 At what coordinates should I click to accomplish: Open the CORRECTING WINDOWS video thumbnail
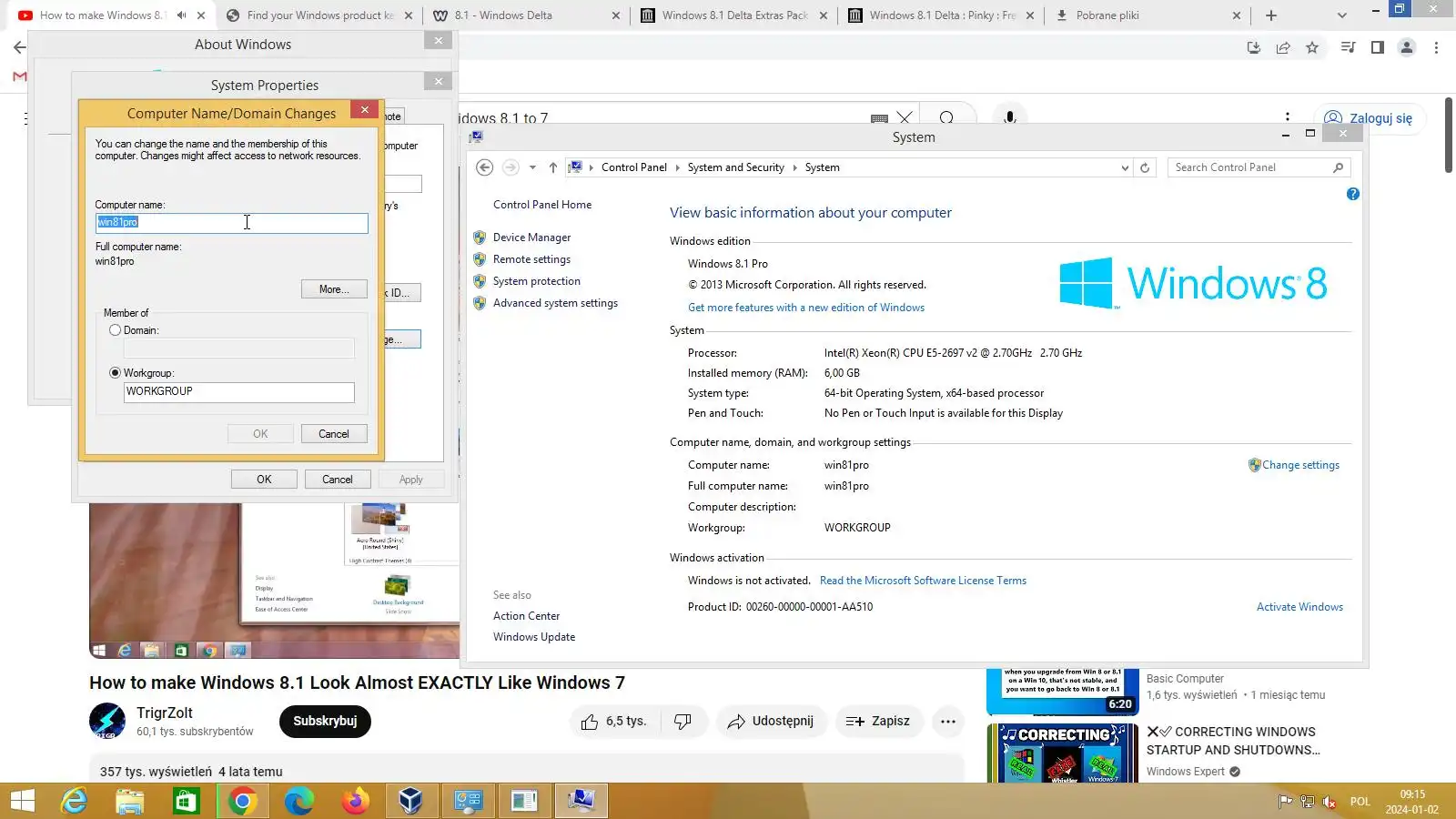click(1063, 753)
